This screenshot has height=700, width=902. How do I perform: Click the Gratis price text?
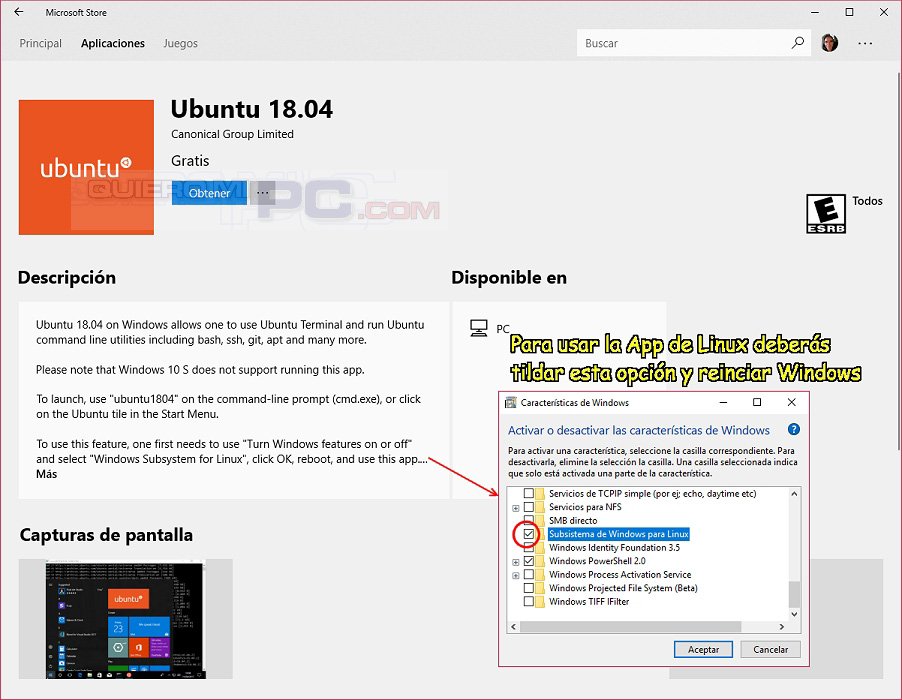[x=190, y=160]
